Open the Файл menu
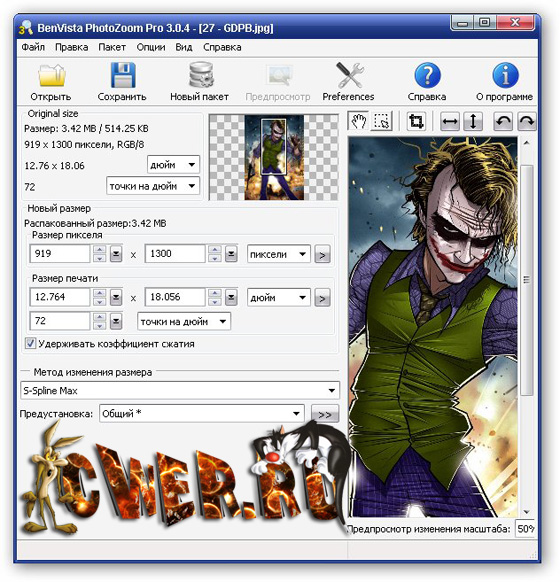Image resolution: width=560 pixels, height=582 pixels. pos(33,47)
